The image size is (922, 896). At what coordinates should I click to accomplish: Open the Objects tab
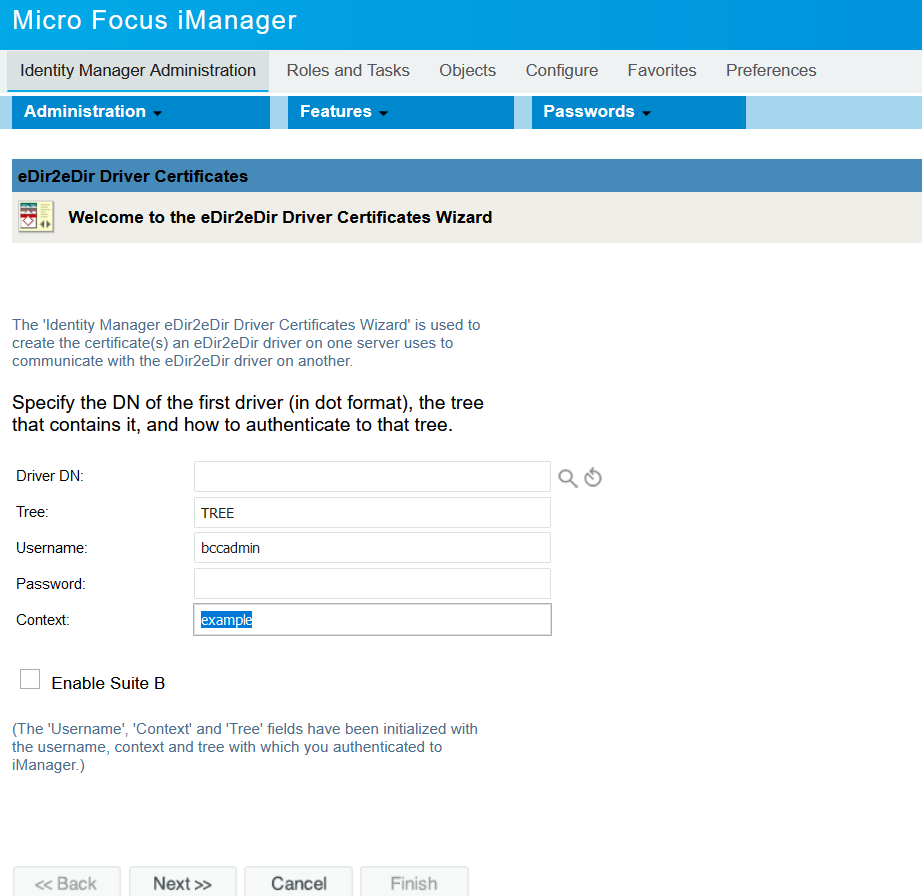467,71
